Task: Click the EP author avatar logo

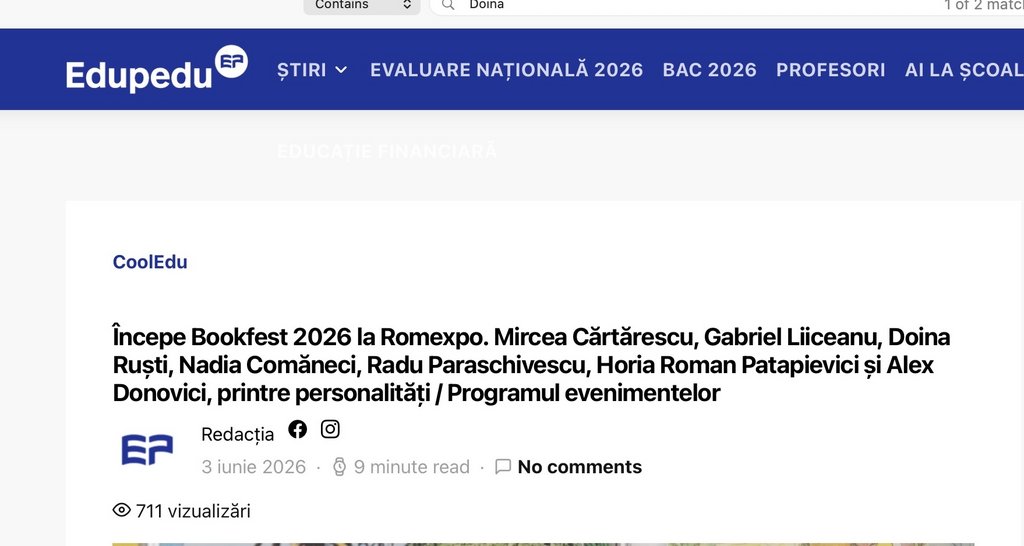Action: pyautogui.click(x=148, y=449)
